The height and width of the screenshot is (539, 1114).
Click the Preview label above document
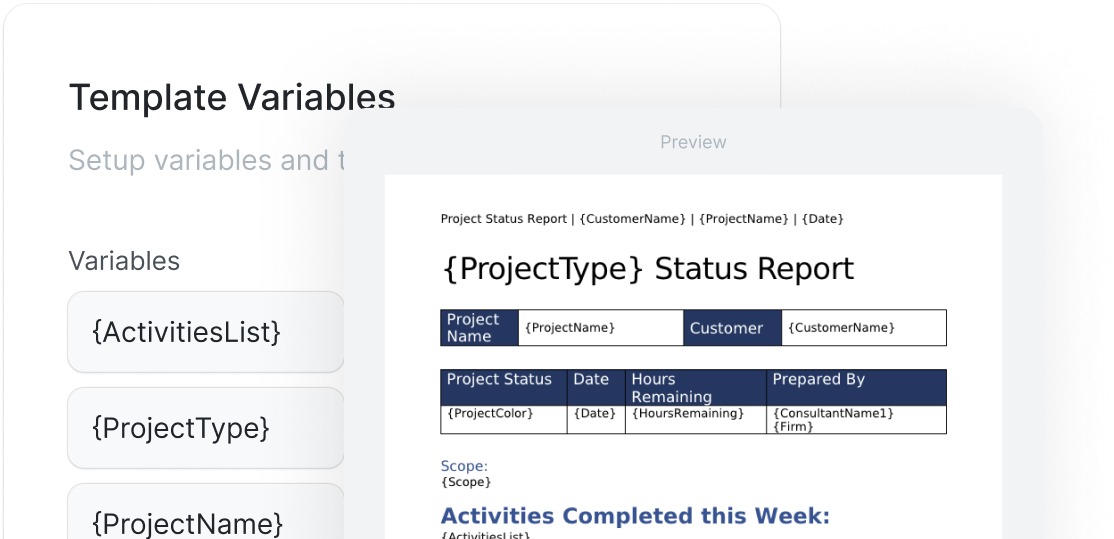point(693,142)
